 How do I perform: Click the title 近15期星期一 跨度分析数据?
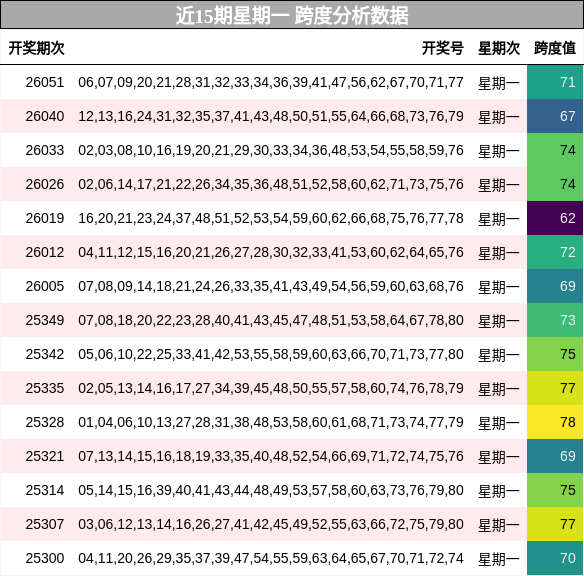click(292, 16)
